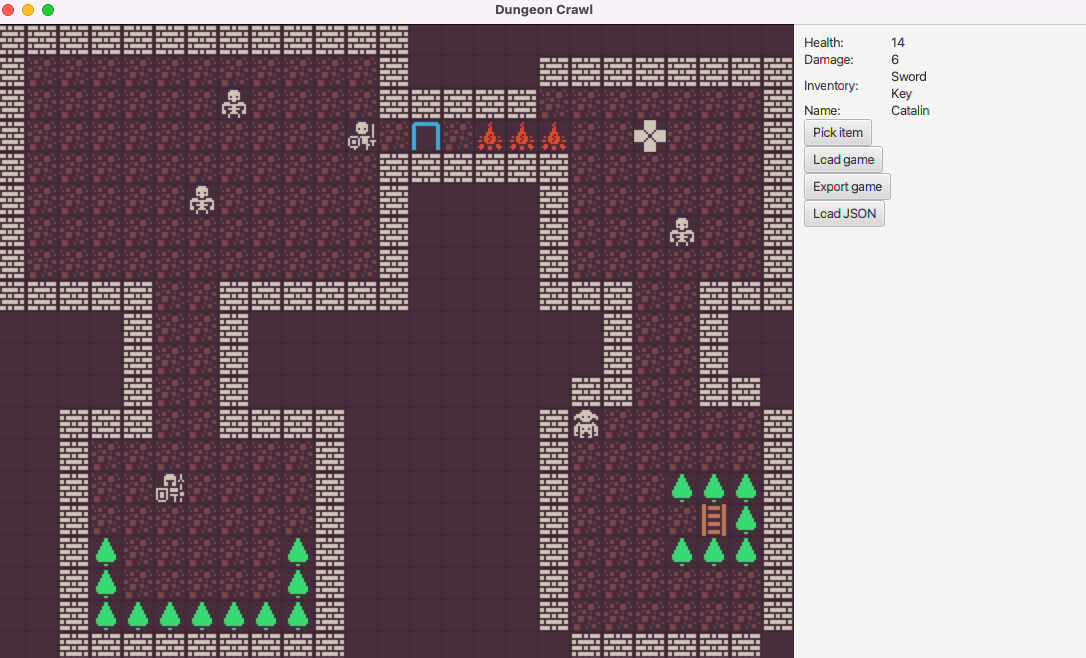Click the Load JSON button
The width and height of the screenshot is (1086, 658).
point(844,213)
